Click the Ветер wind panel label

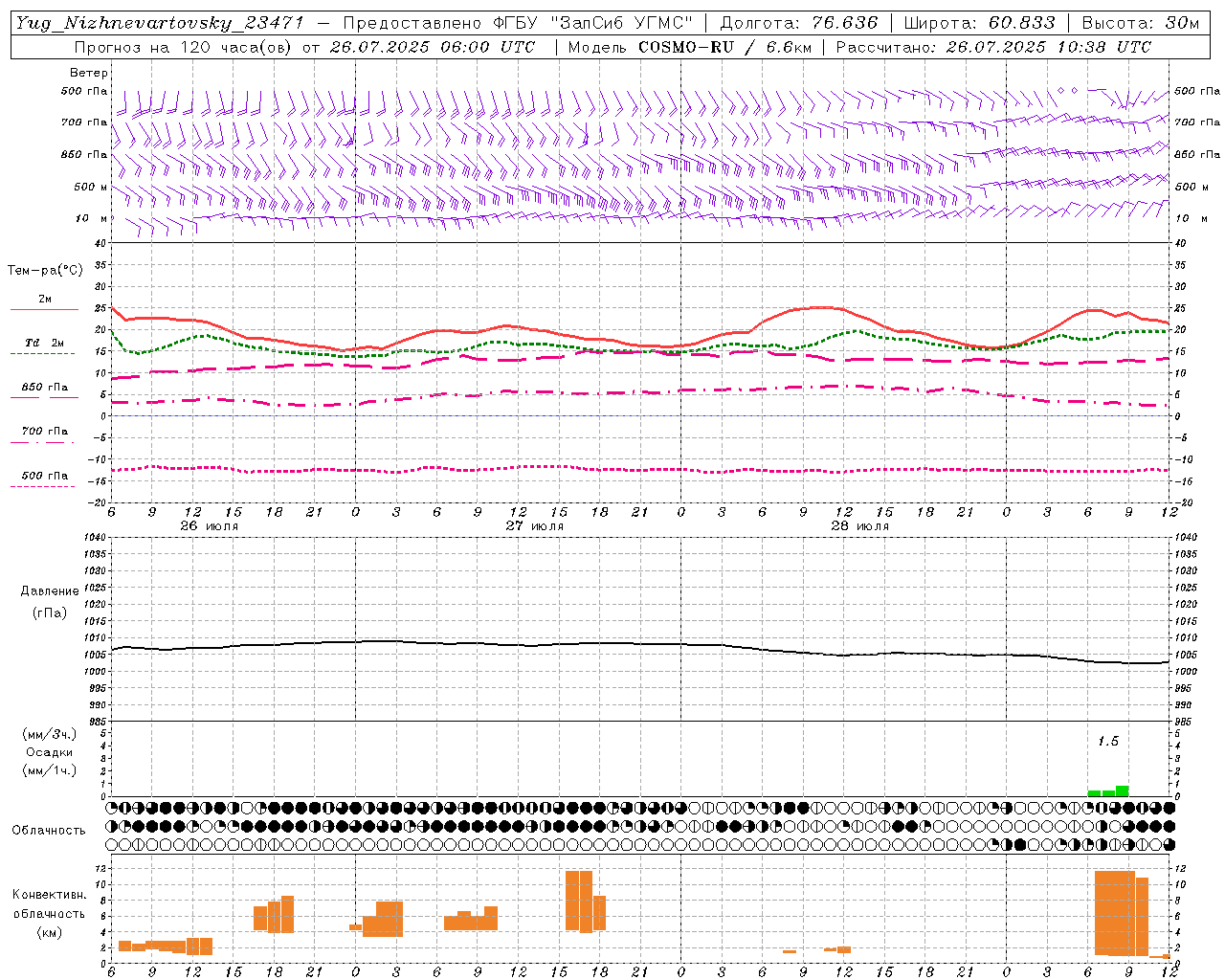[89, 73]
